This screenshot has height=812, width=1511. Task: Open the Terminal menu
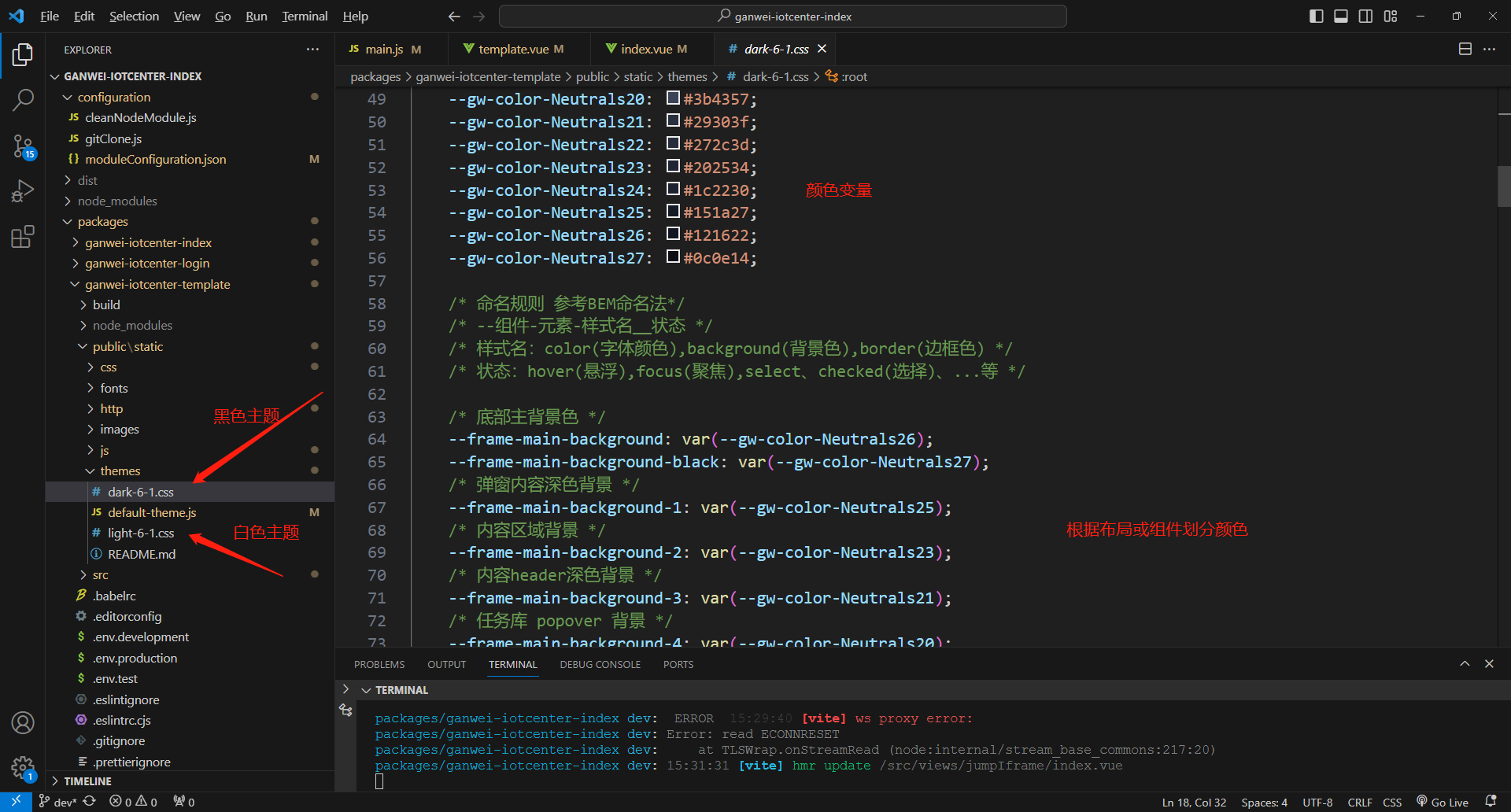(305, 17)
